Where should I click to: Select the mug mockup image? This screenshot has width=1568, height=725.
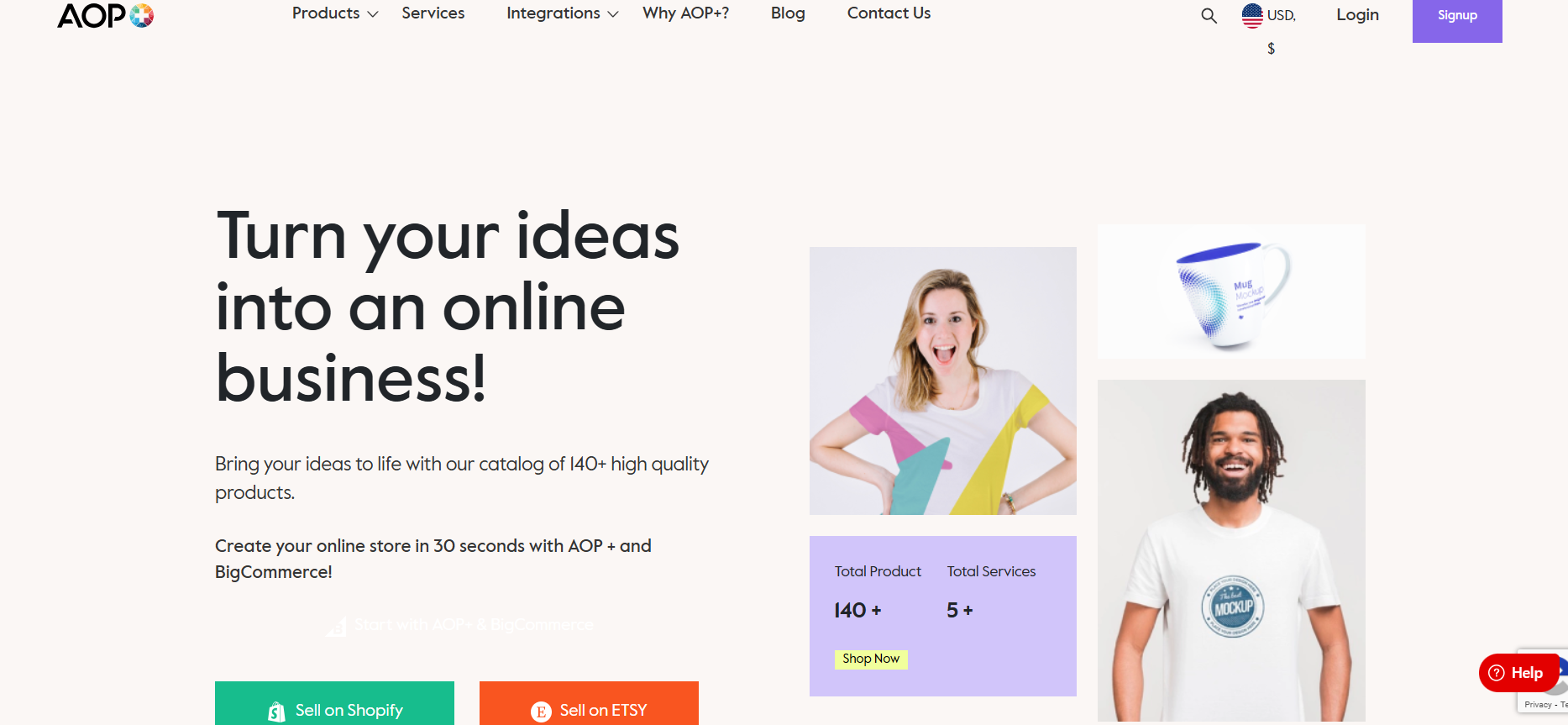tap(1231, 292)
